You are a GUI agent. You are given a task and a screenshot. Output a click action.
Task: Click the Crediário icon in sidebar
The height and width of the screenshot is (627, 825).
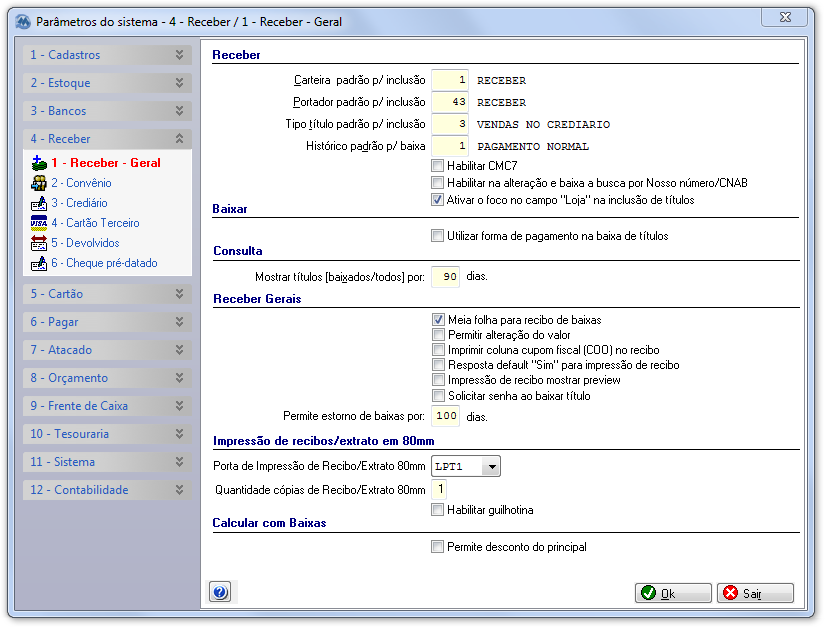tap(38, 203)
